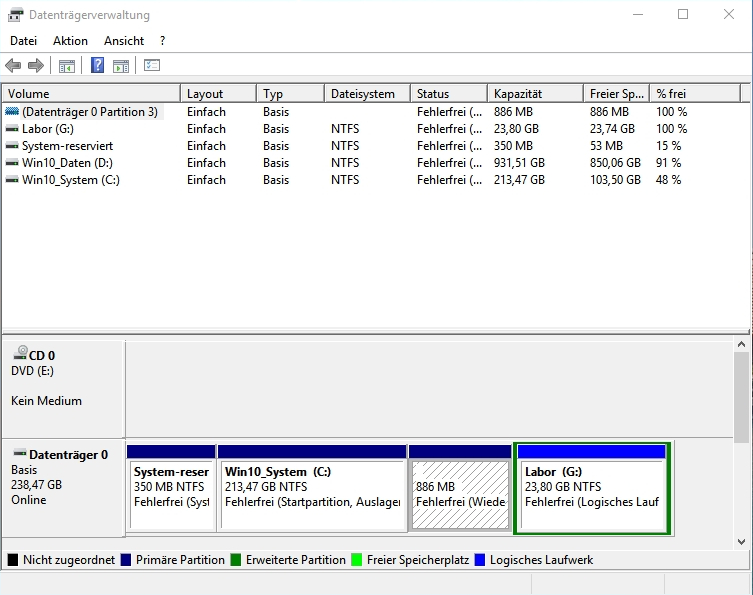Toggle the action pane toolbar icon

[121, 66]
